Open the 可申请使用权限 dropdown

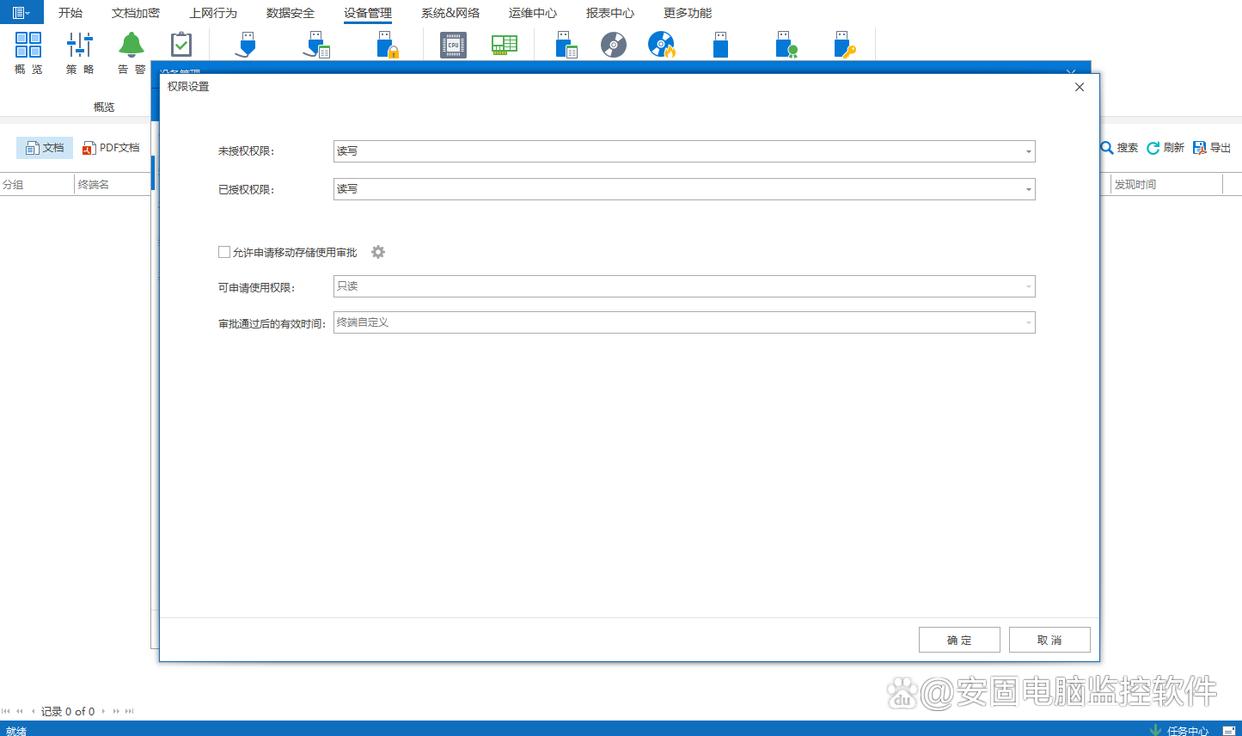(x=1028, y=287)
